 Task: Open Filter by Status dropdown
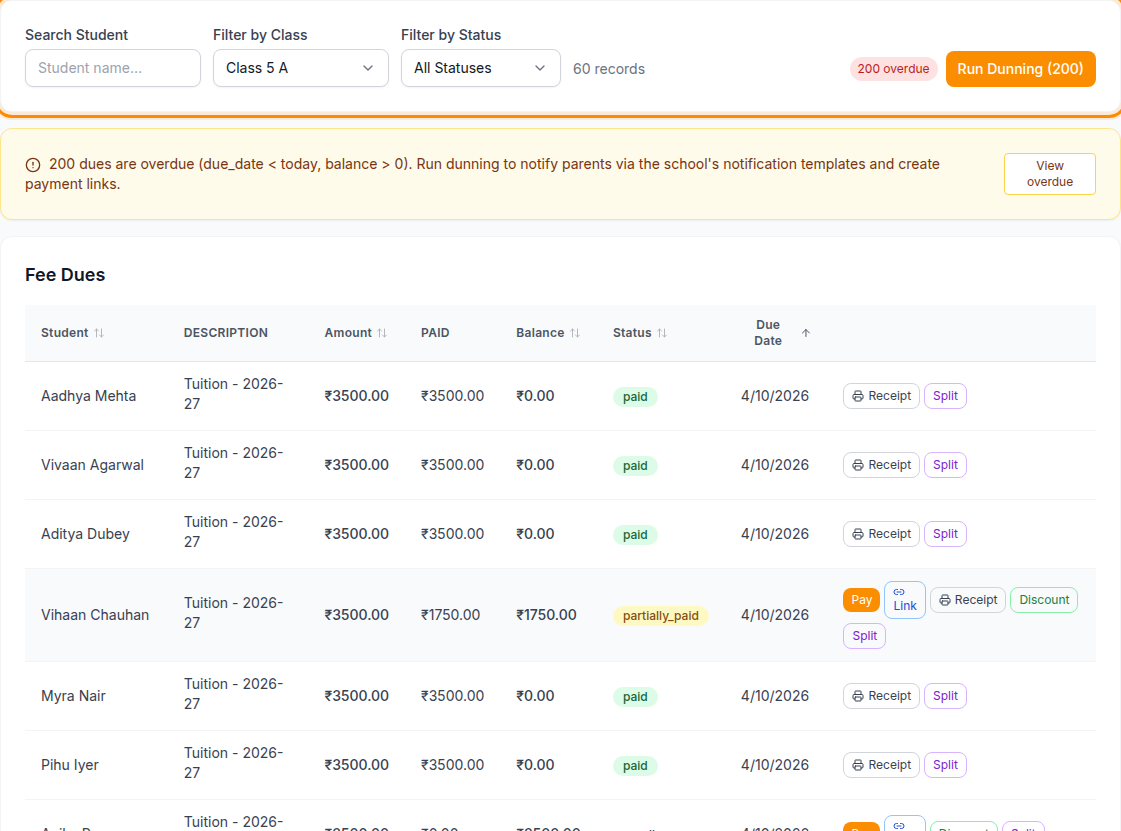480,68
